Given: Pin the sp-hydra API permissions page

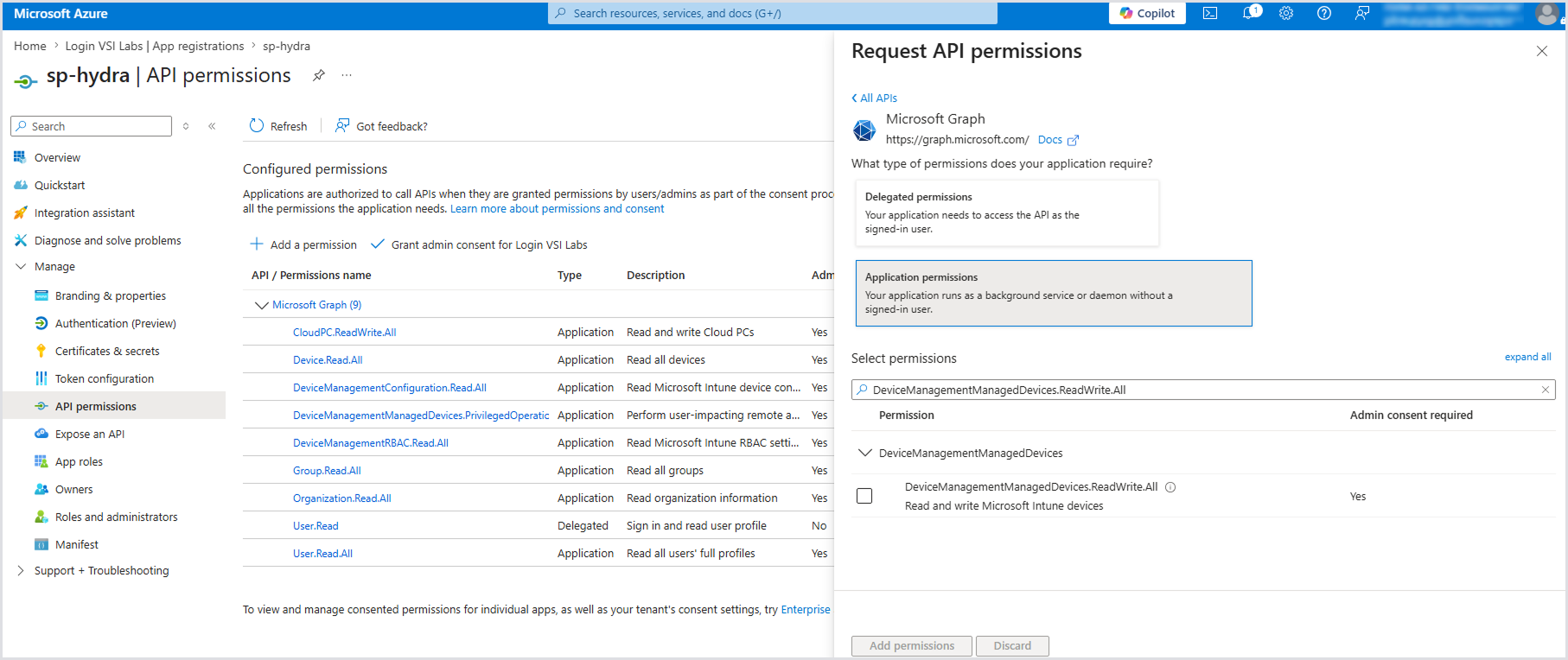Looking at the screenshot, I should pyautogui.click(x=319, y=75).
